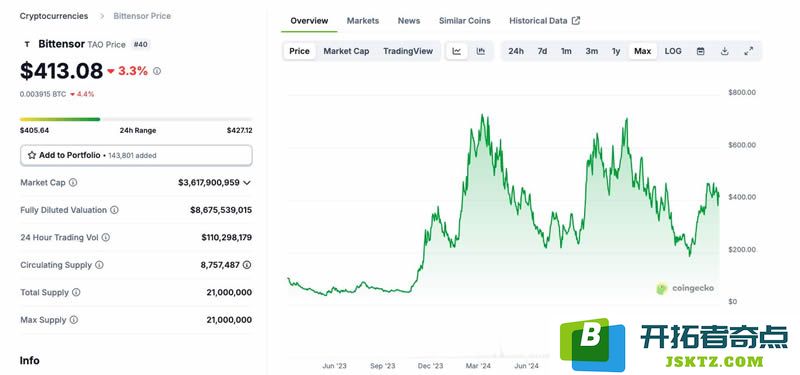Switch to line chart view icon
This screenshot has width=800, height=375.
457,51
